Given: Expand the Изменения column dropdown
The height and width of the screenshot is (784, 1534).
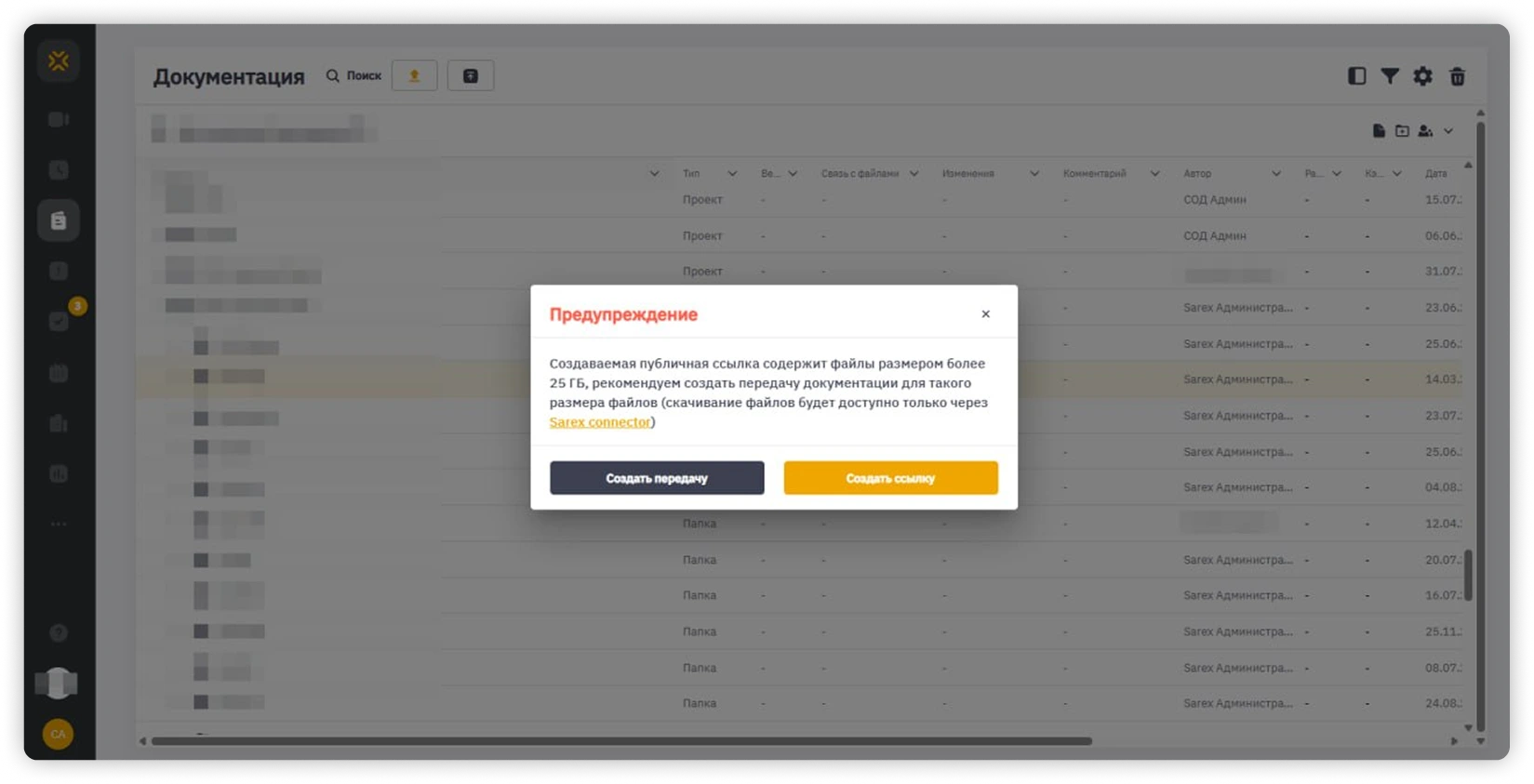Looking at the screenshot, I should [x=1034, y=174].
